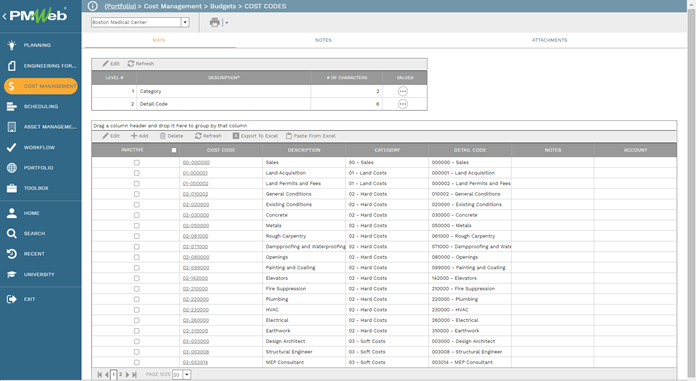Click the printer icon
This screenshot has height=381, width=696.
click(x=215, y=22)
